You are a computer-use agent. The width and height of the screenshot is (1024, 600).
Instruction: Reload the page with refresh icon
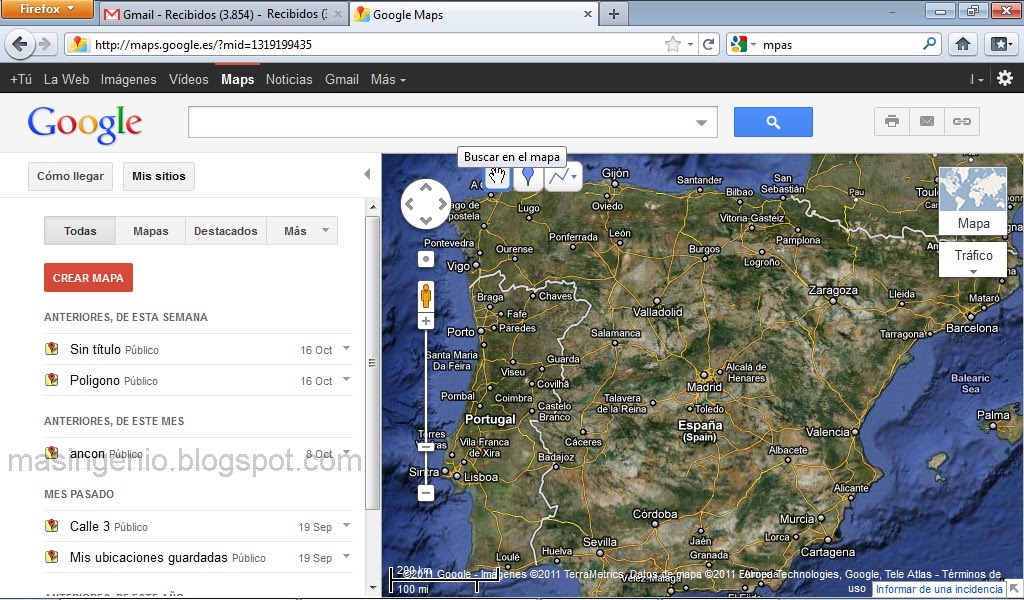(x=709, y=44)
